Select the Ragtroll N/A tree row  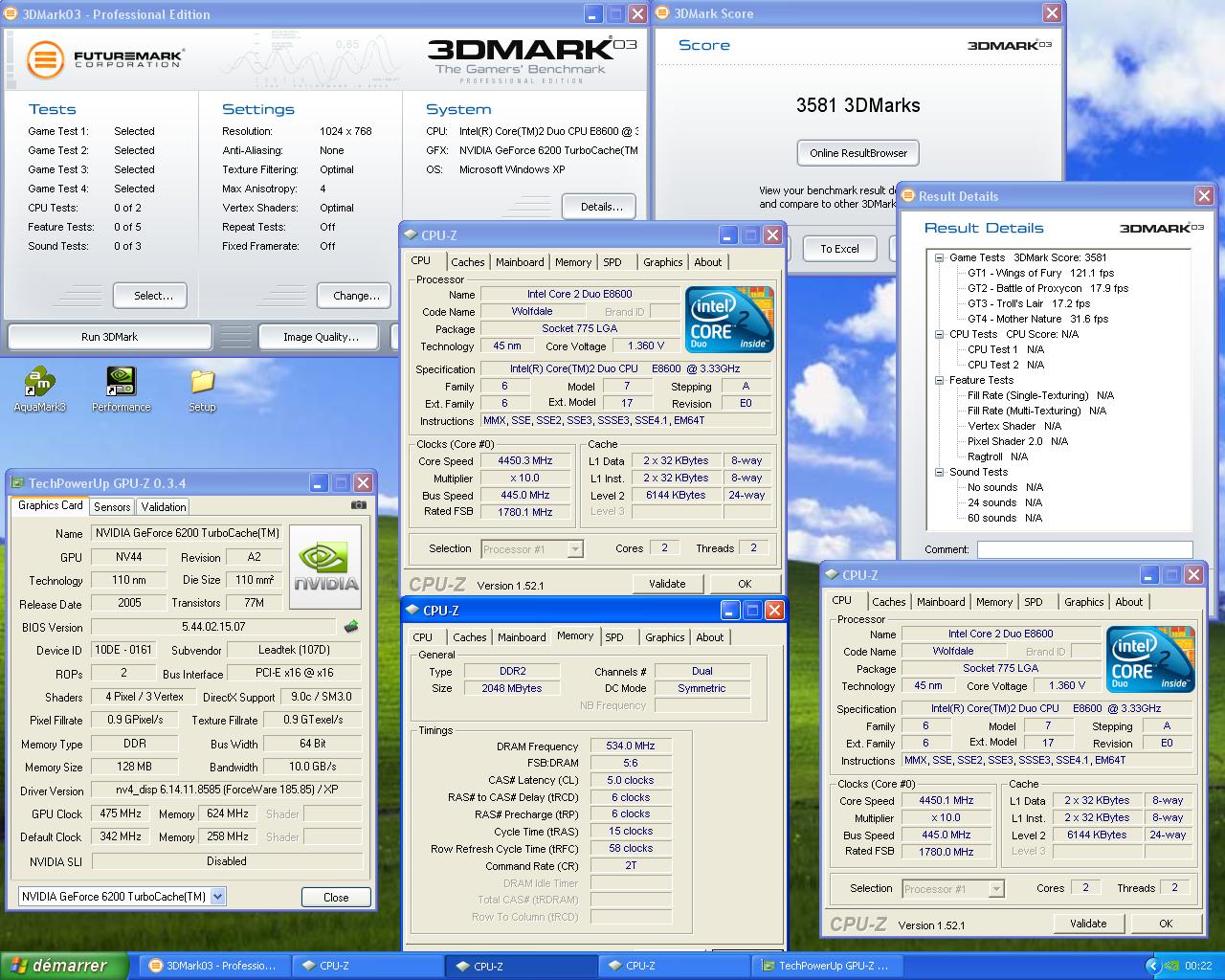tap(997, 457)
